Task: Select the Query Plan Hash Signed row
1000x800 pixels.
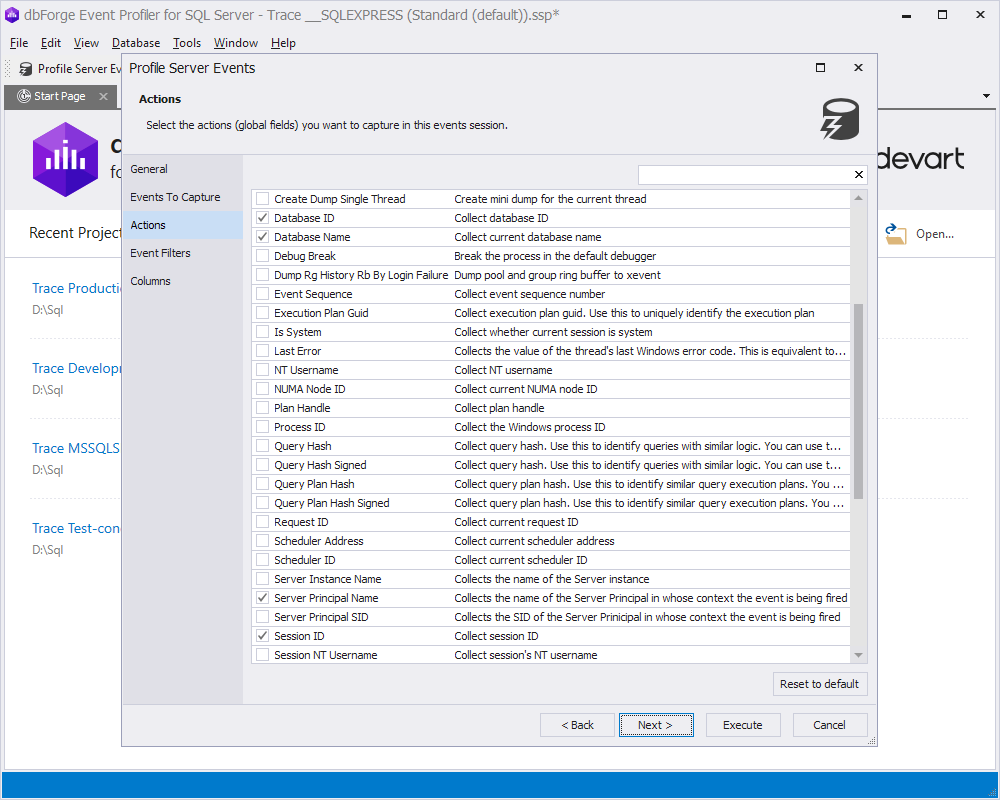Action: point(551,503)
